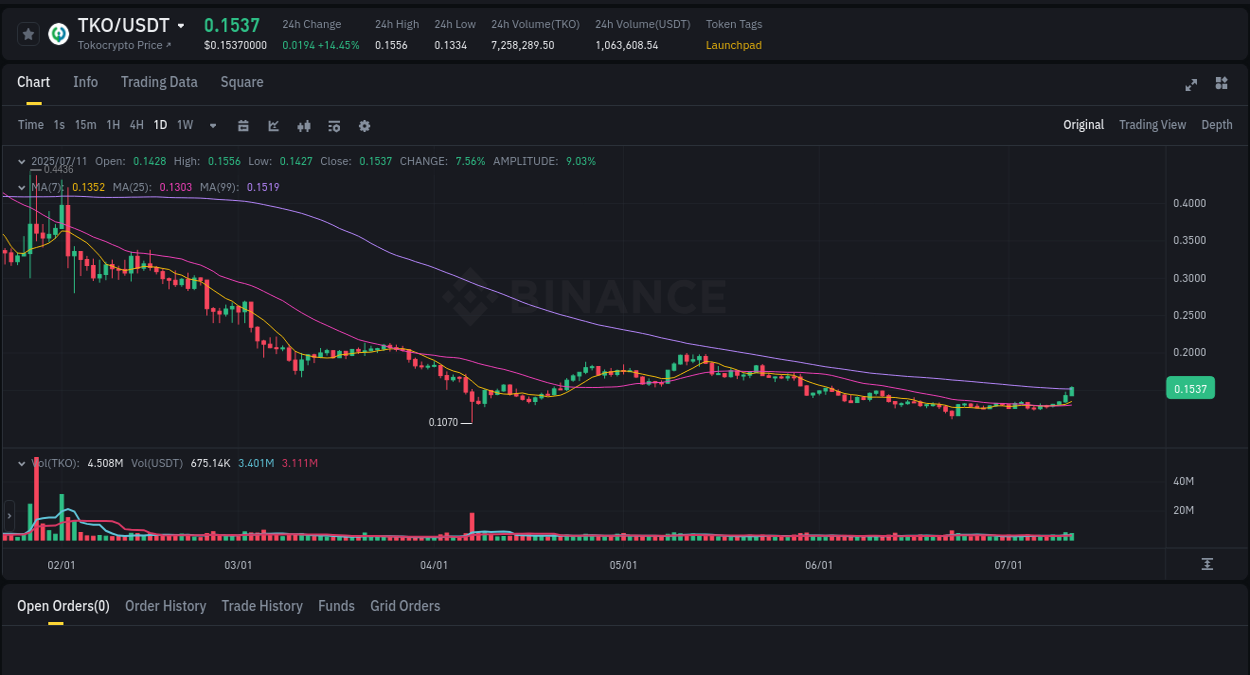Collapse the OHLC info row via chevron

click(21, 161)
